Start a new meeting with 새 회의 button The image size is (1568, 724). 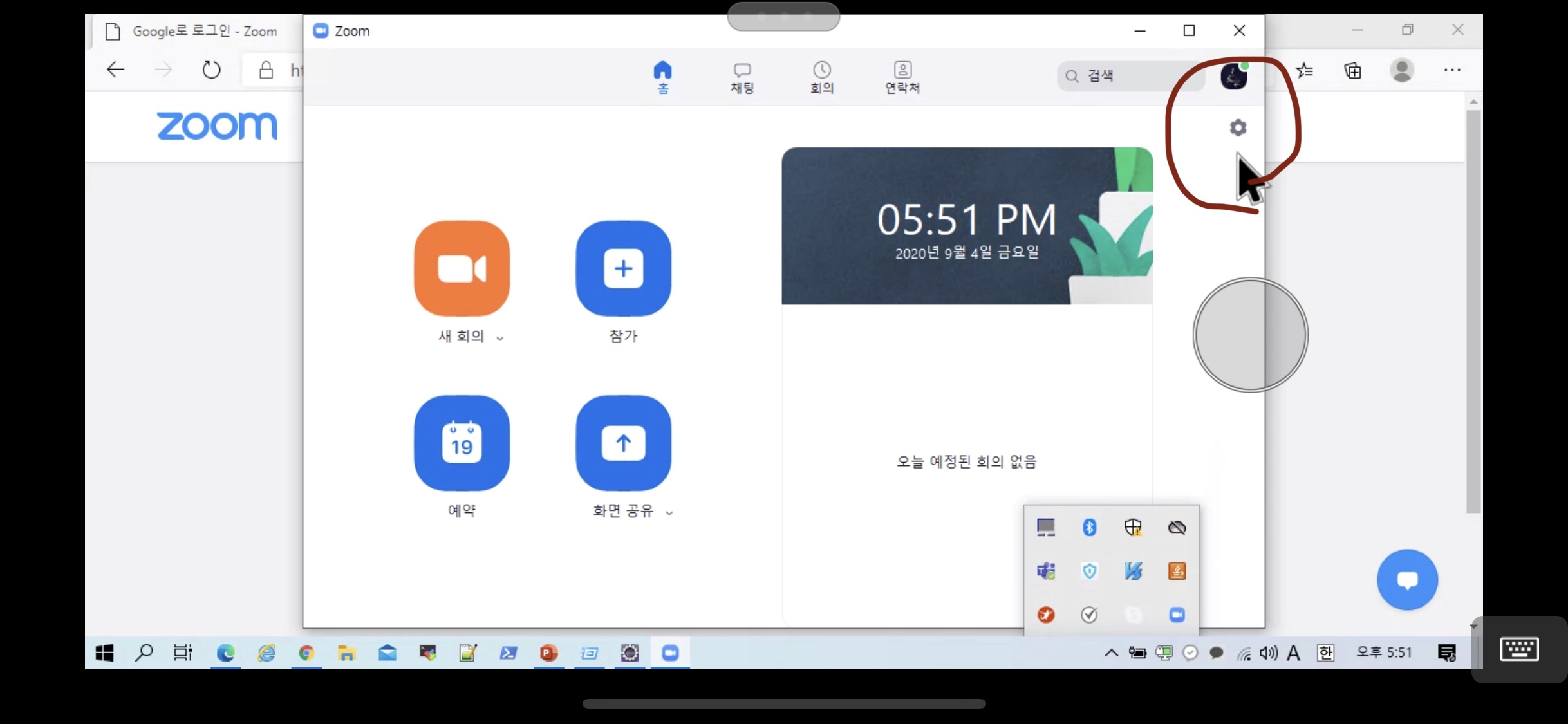[462, 268]
